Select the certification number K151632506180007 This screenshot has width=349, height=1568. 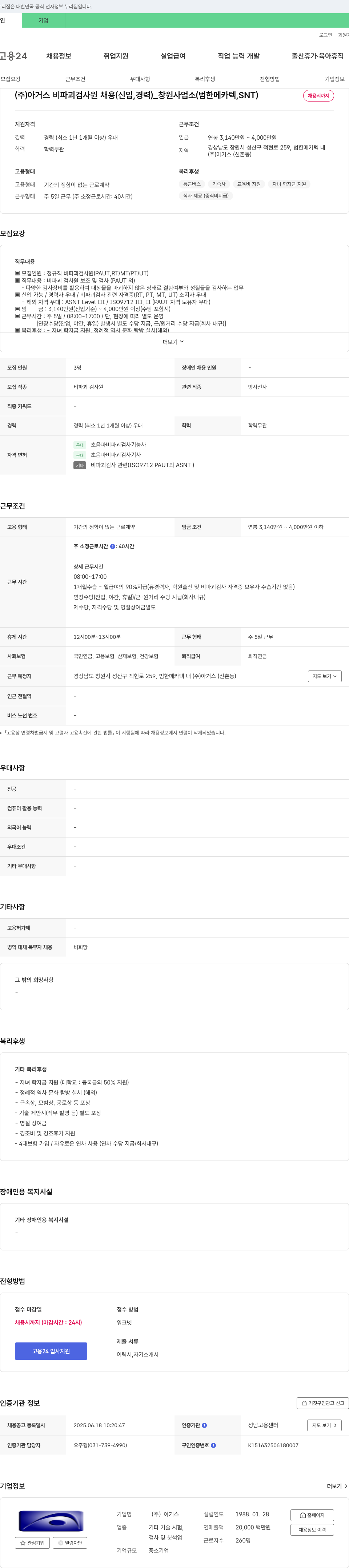[x=273, y=1445]
